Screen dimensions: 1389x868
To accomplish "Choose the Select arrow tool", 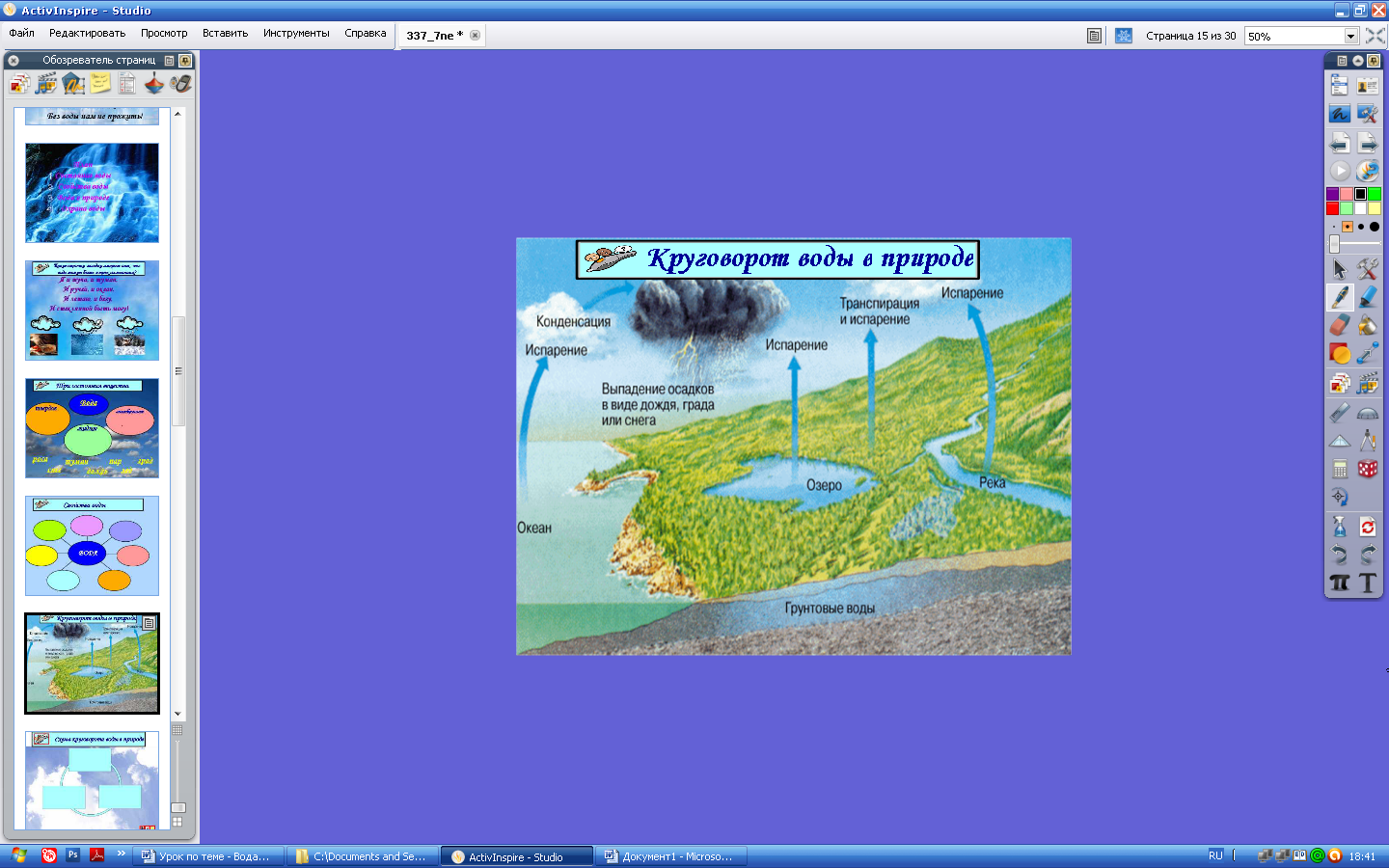I will (x=1340, y=269).
